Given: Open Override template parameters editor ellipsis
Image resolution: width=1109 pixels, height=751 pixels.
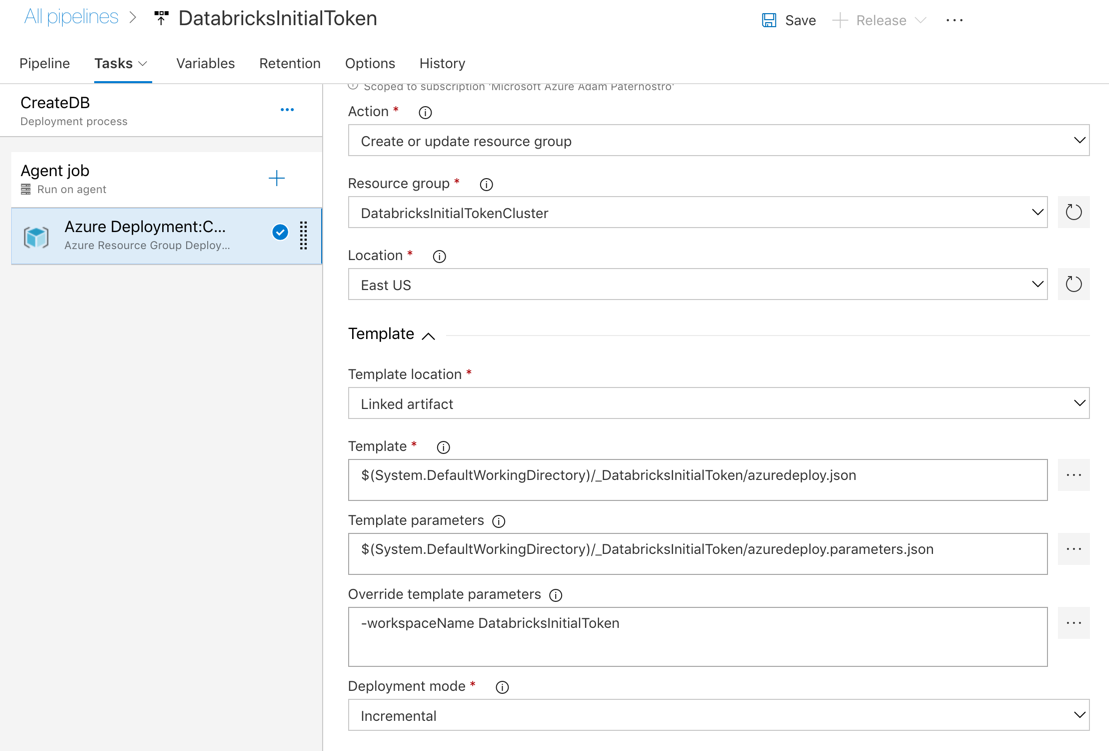Looking at the screenshot, I should coord(1074,623).
